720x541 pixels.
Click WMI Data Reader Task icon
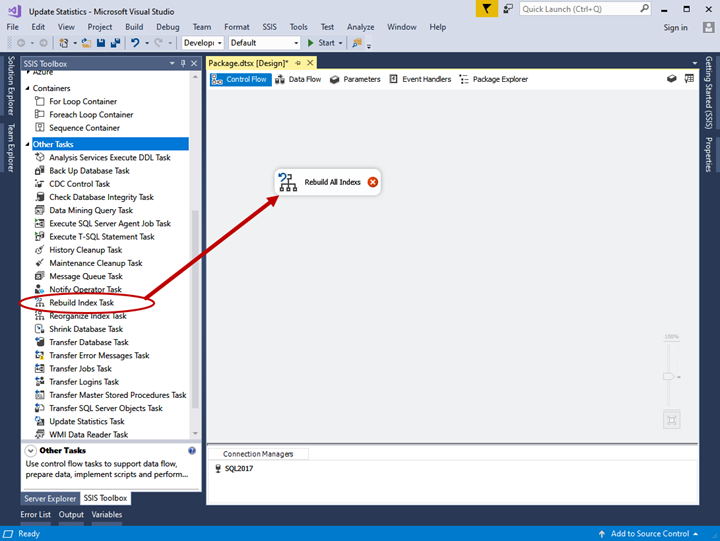point(40,434)
